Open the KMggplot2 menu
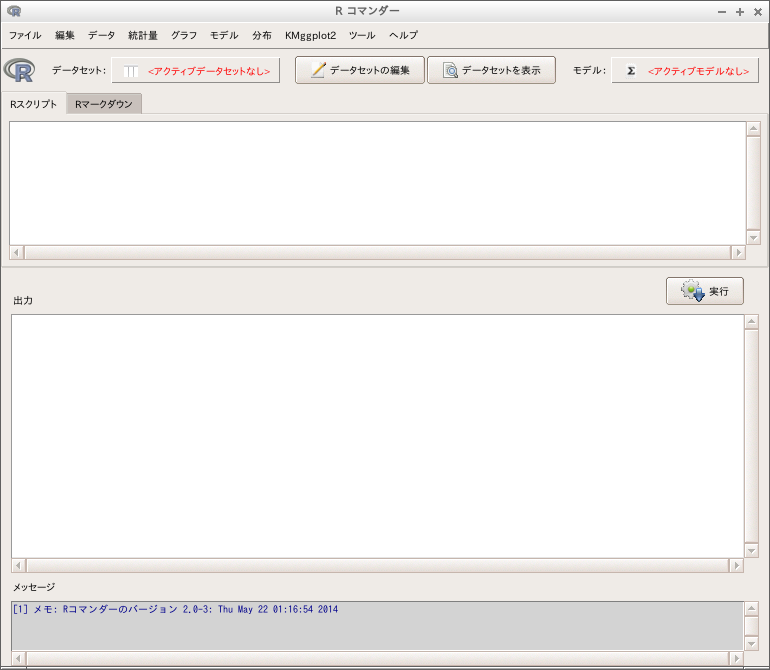The height and width of the screenshot is (670, 770). pyautogui.click(x=310, y=35)
